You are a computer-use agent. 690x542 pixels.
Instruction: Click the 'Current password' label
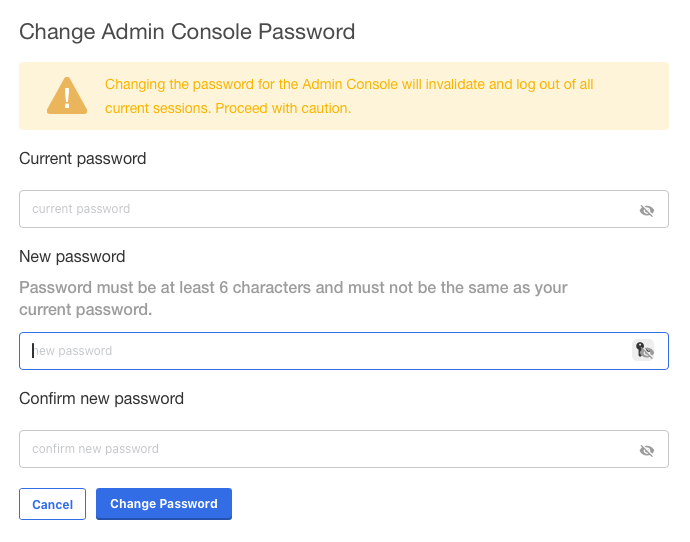coord(83,159)
